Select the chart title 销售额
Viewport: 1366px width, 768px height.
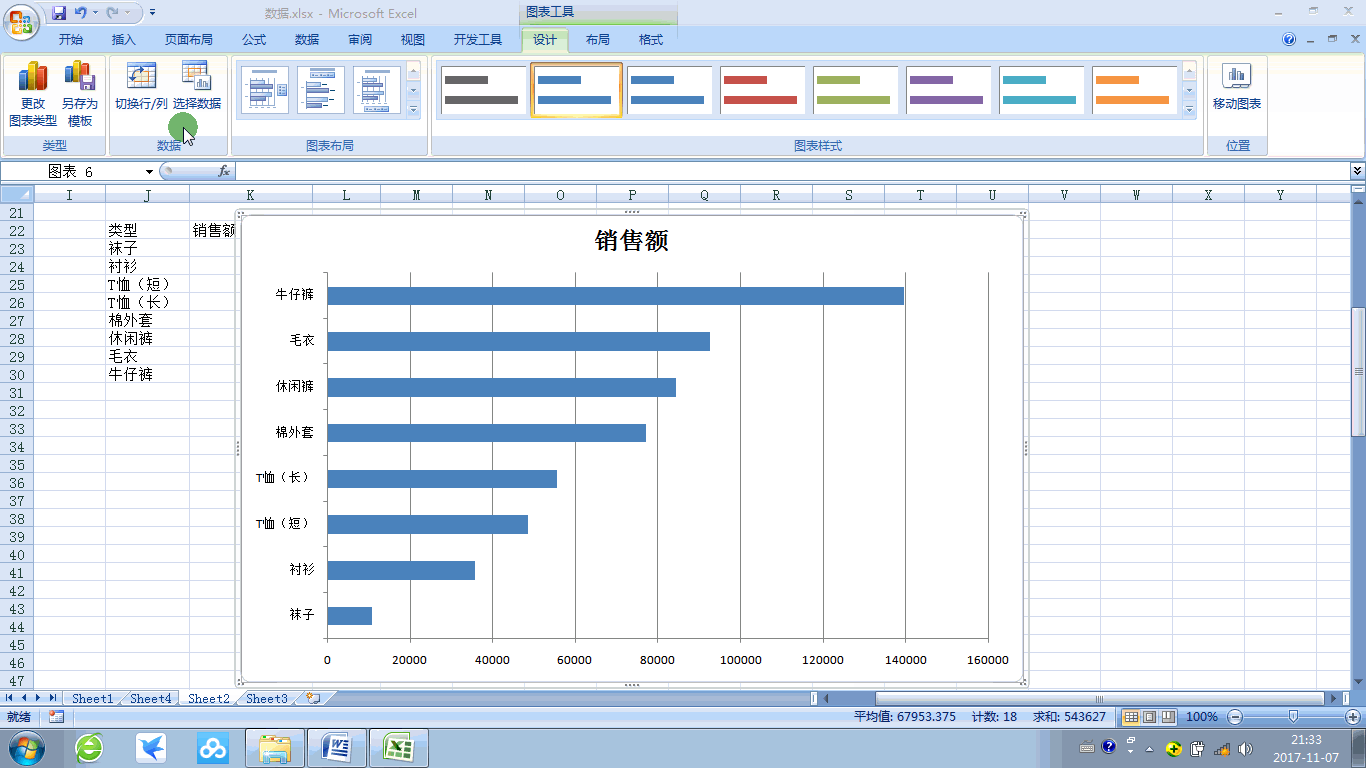(632, 241)
